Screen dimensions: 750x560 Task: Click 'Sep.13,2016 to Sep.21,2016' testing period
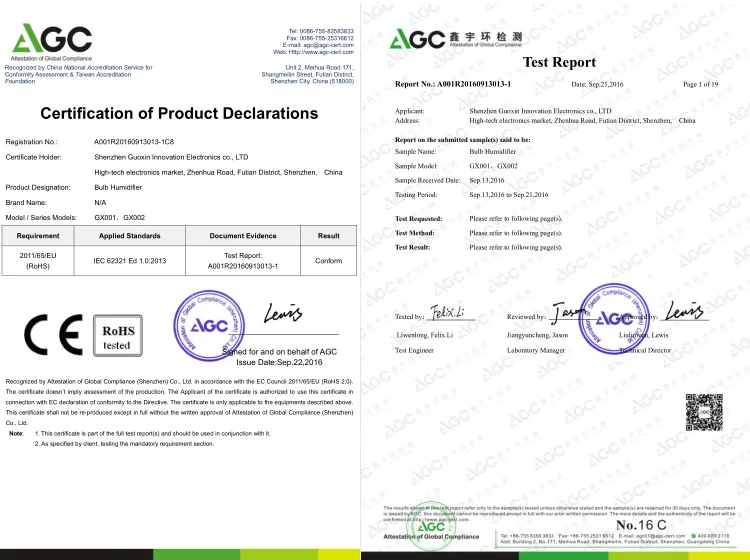(x=508, y=195)
